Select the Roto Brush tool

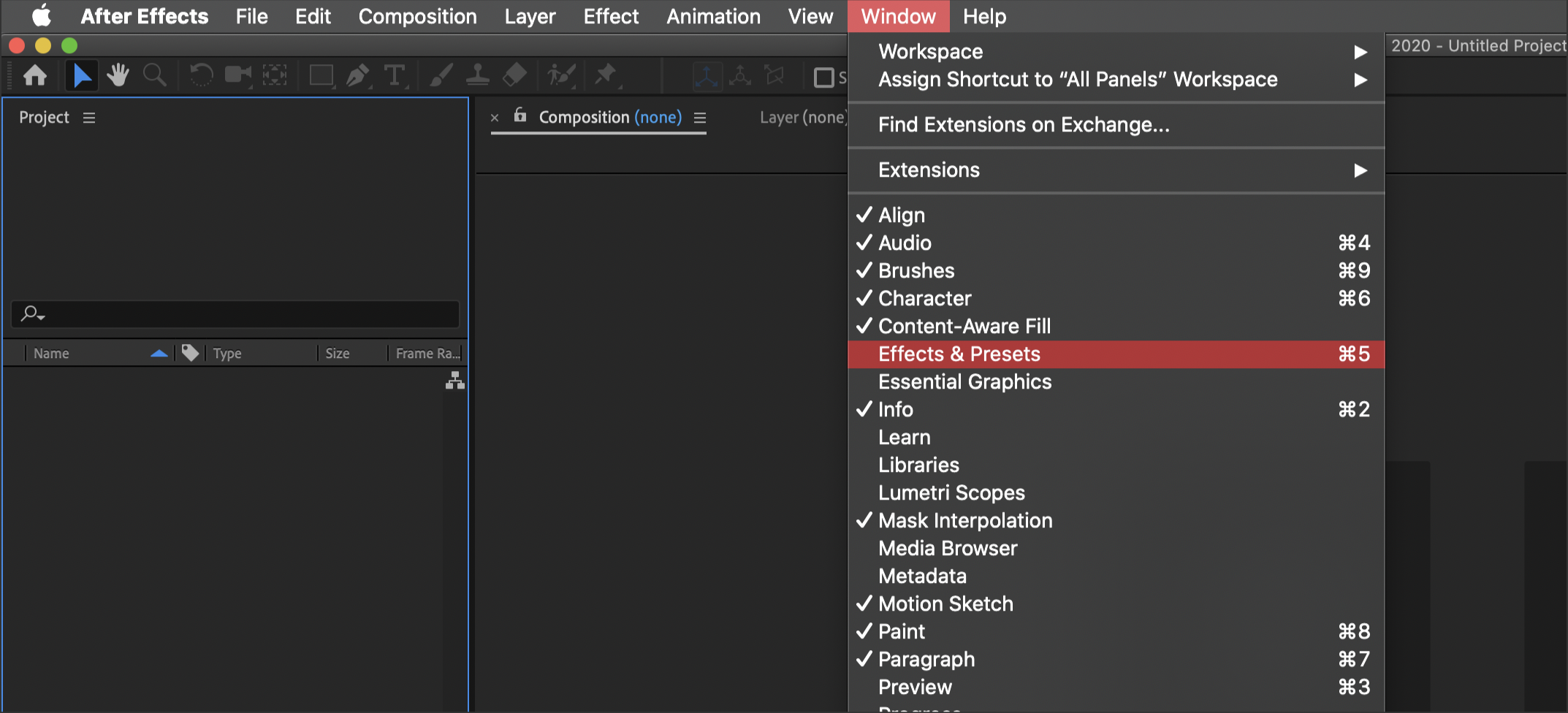coord(561,75)
